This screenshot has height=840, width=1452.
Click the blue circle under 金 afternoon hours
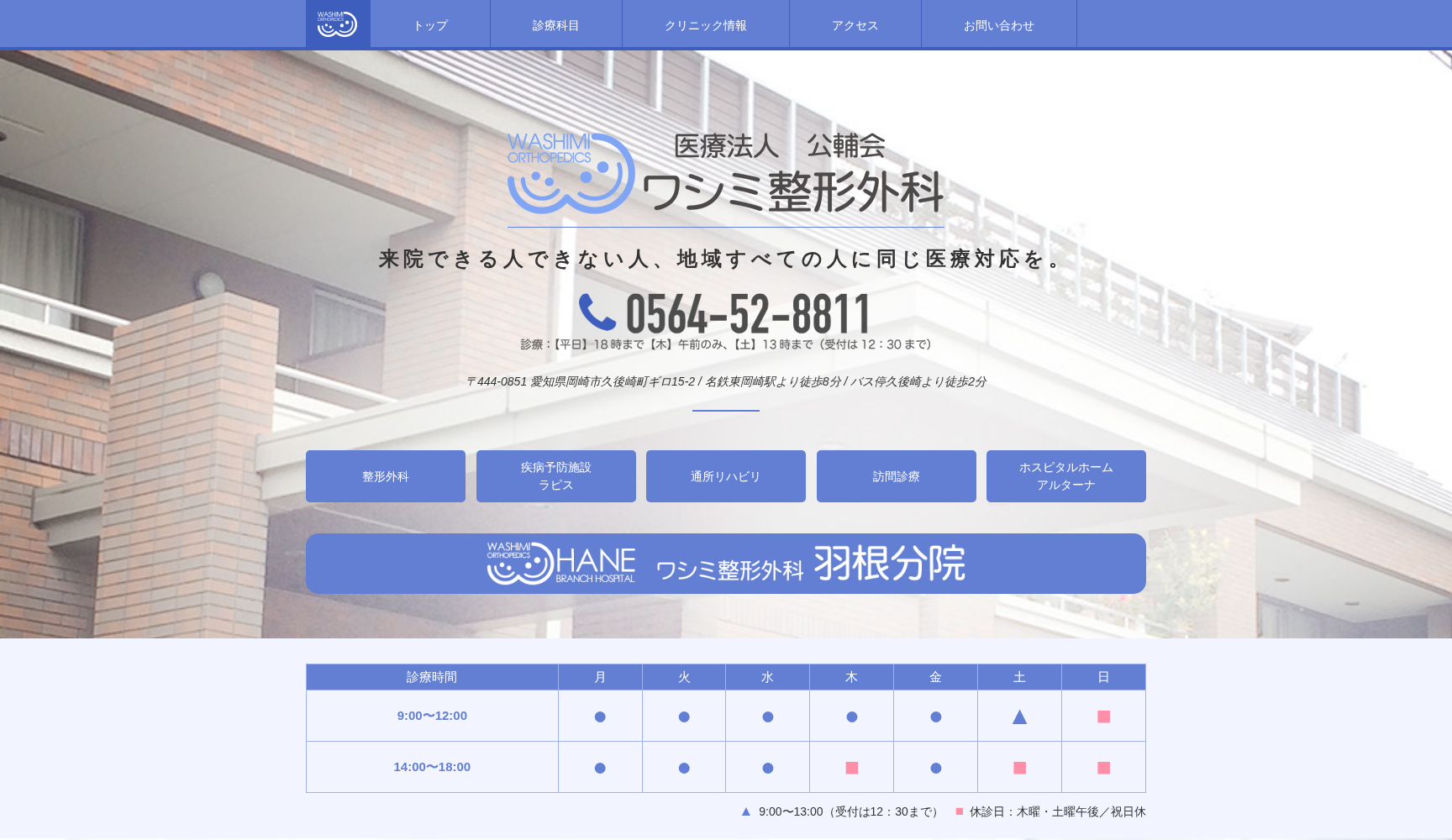(935, 767)
